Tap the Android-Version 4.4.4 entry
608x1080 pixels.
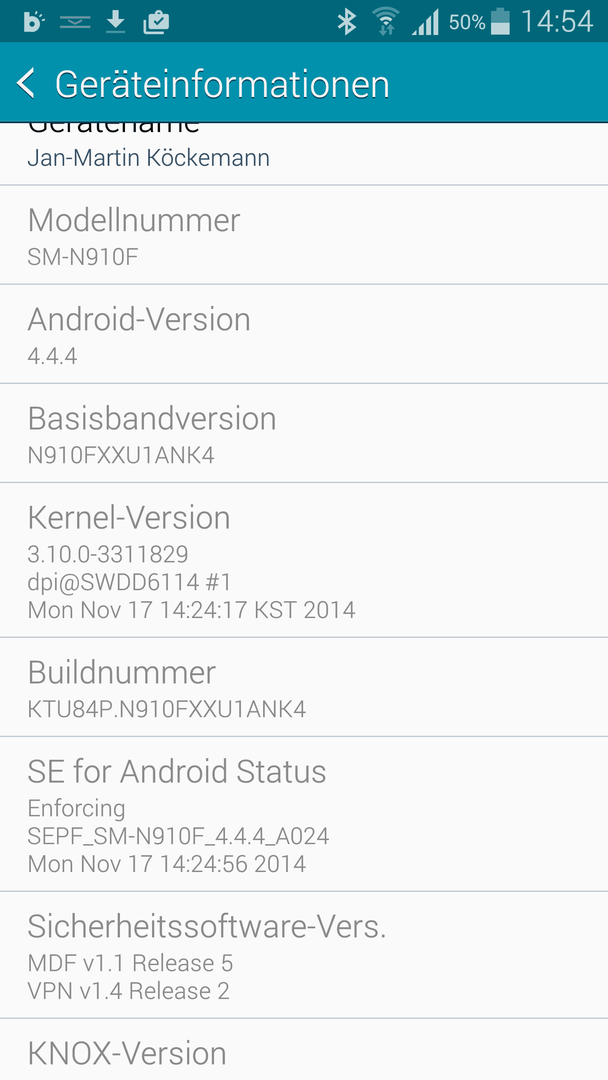pos(304,334)
